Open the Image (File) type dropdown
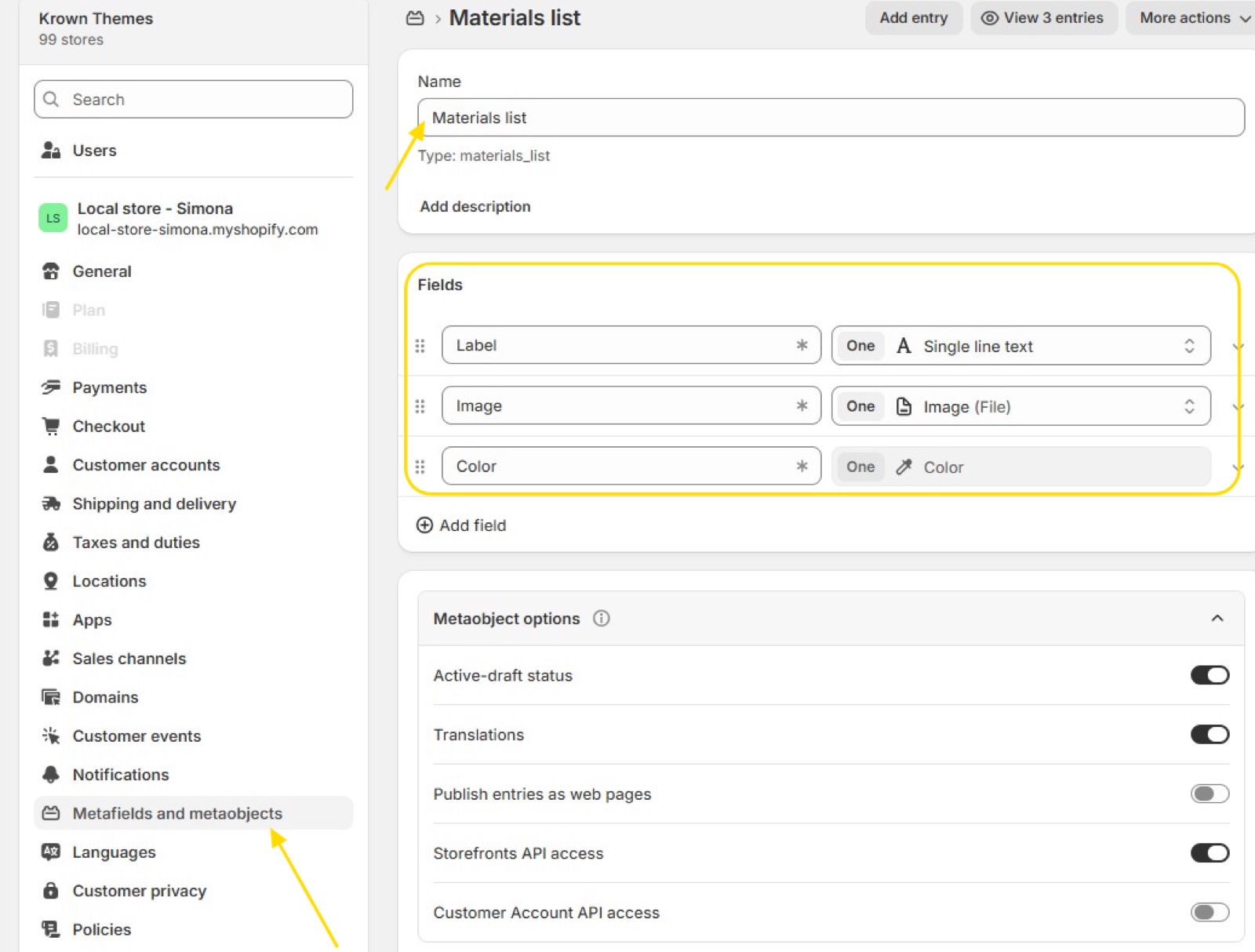The image size is (1255, 952). coord(1020,406)
